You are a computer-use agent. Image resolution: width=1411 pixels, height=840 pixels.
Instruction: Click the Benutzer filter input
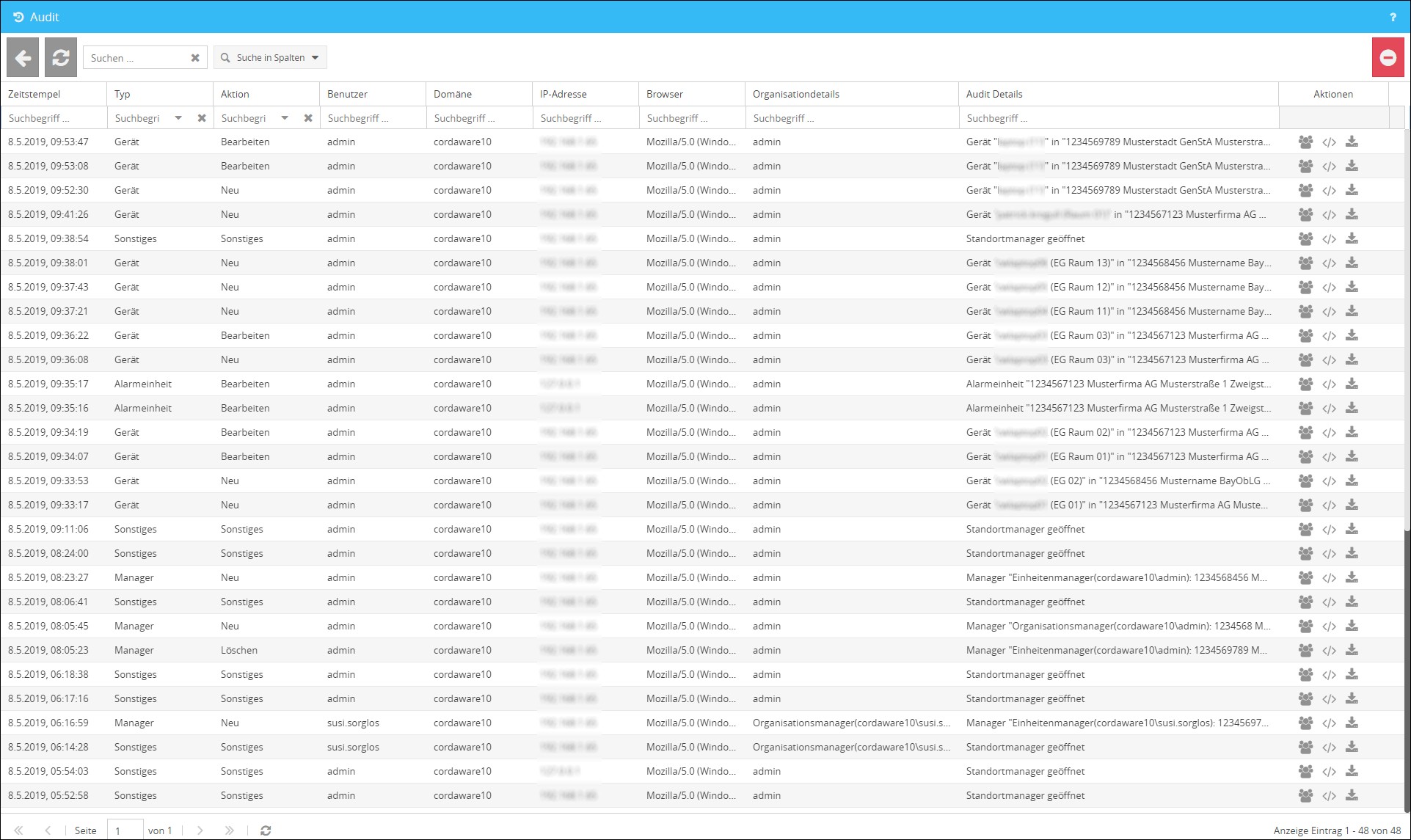373,118
